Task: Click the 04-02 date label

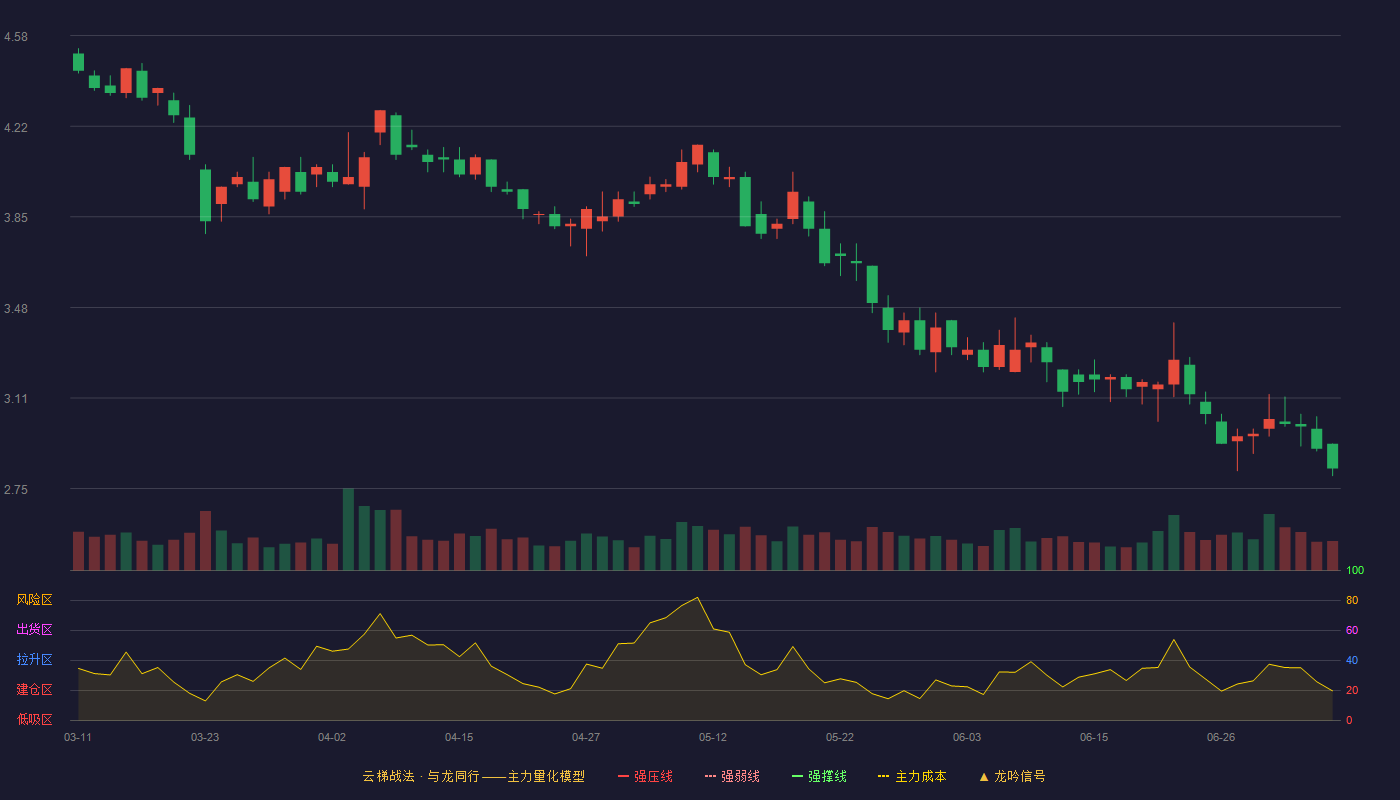Action: [x=332, y=737]
